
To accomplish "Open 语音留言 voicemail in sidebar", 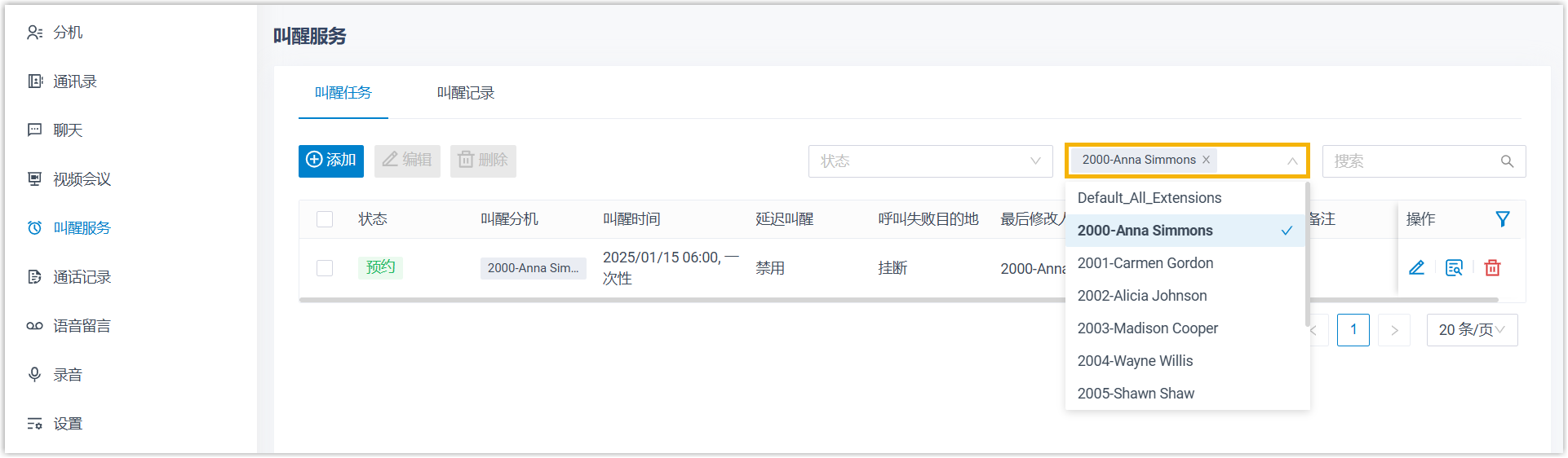I will pos(82,326).
